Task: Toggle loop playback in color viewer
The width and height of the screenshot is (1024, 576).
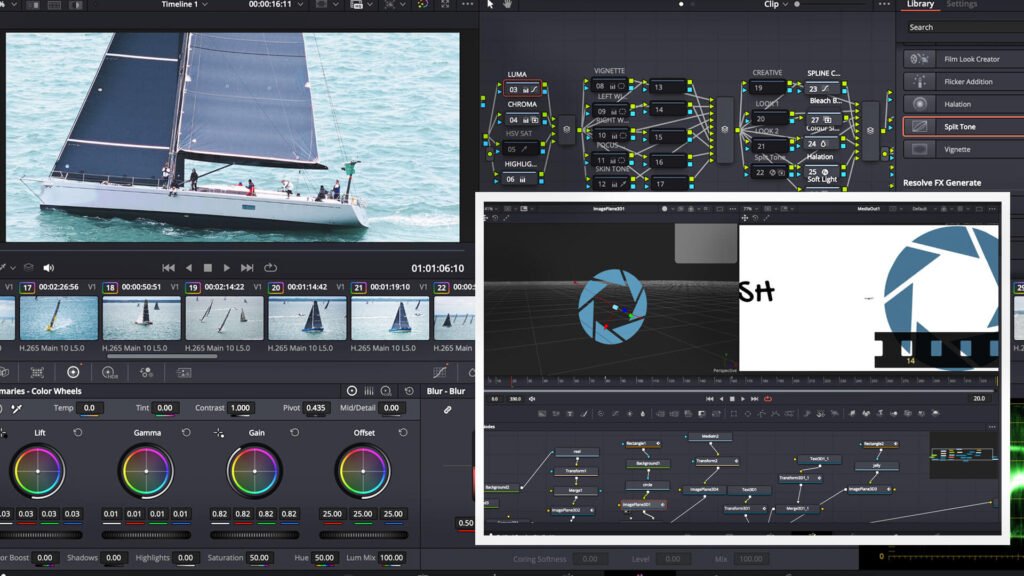Action: (270, 268)
